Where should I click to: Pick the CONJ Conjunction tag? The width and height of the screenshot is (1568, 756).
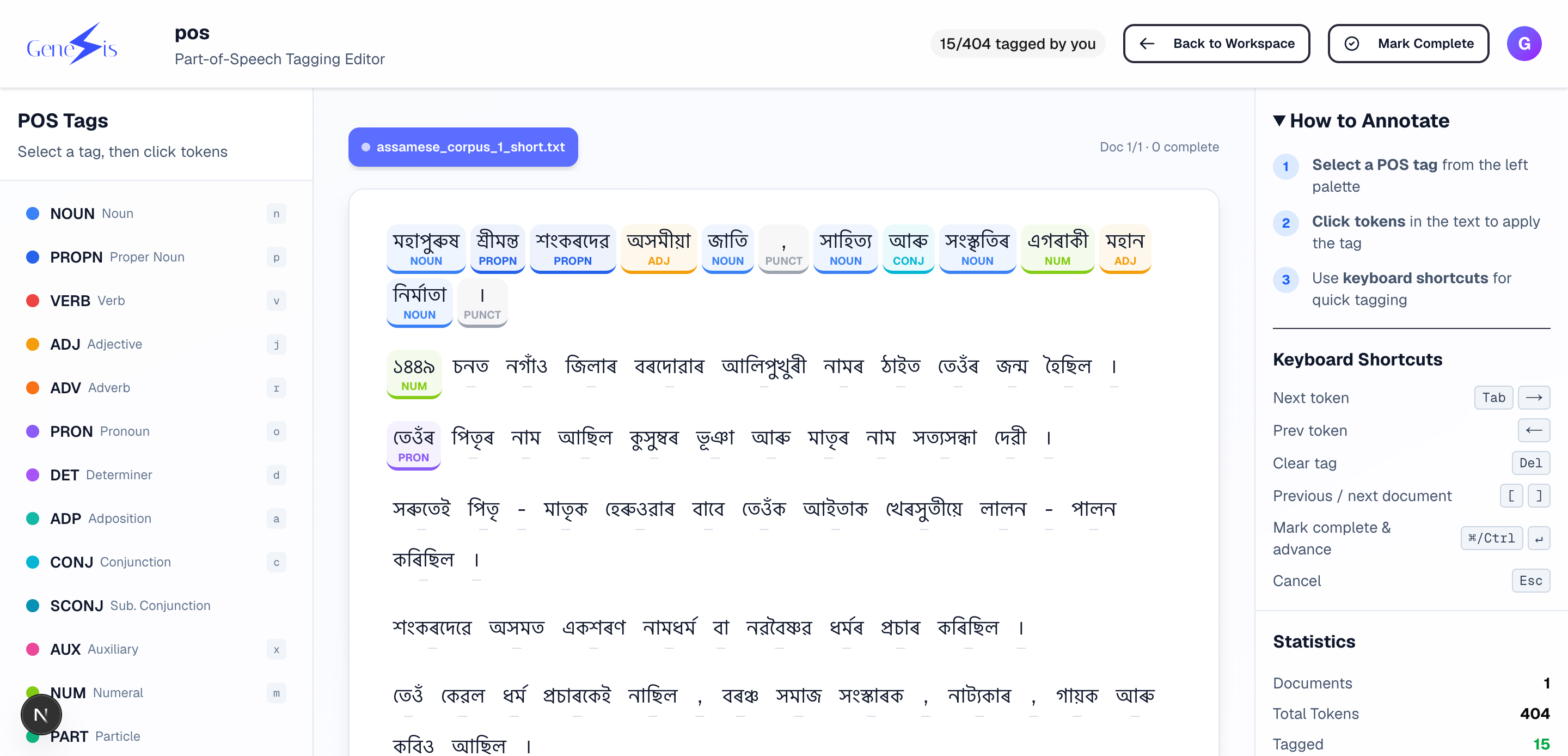tap(156, 562)
